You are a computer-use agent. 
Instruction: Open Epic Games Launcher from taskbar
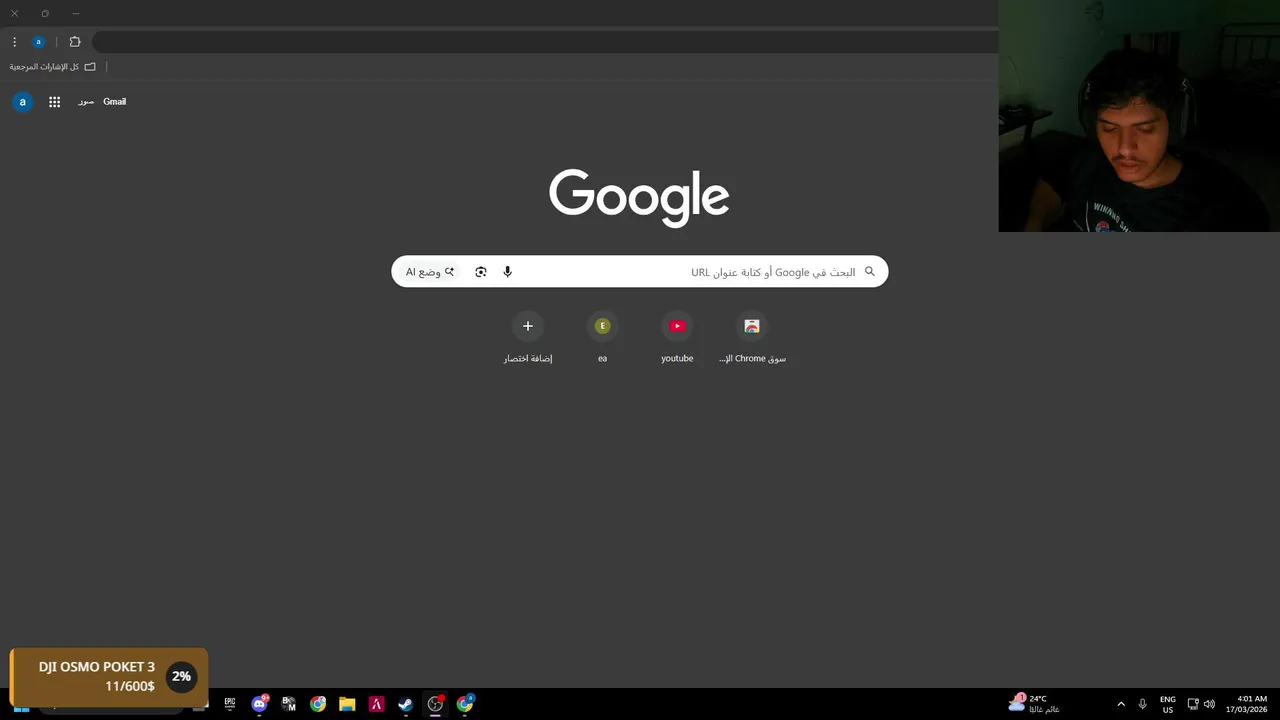click(230, 704)
